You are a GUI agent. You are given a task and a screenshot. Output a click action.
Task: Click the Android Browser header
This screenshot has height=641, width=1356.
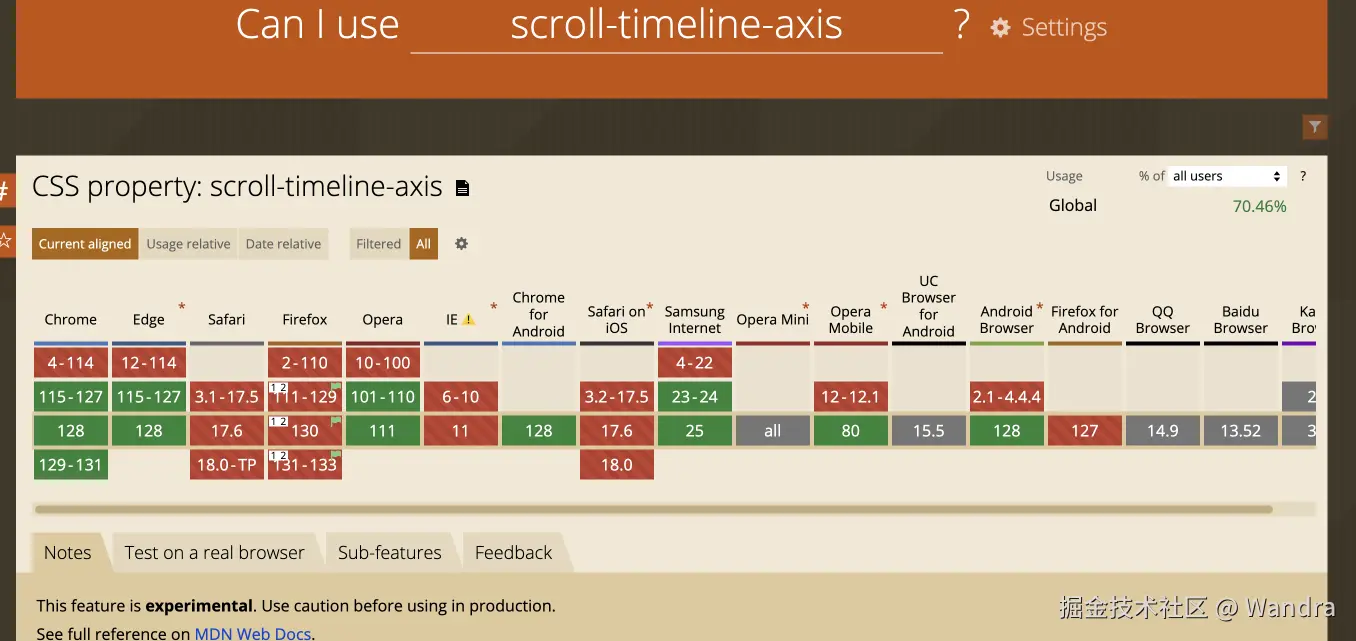pyautogui.click(x=1007, y=320)
